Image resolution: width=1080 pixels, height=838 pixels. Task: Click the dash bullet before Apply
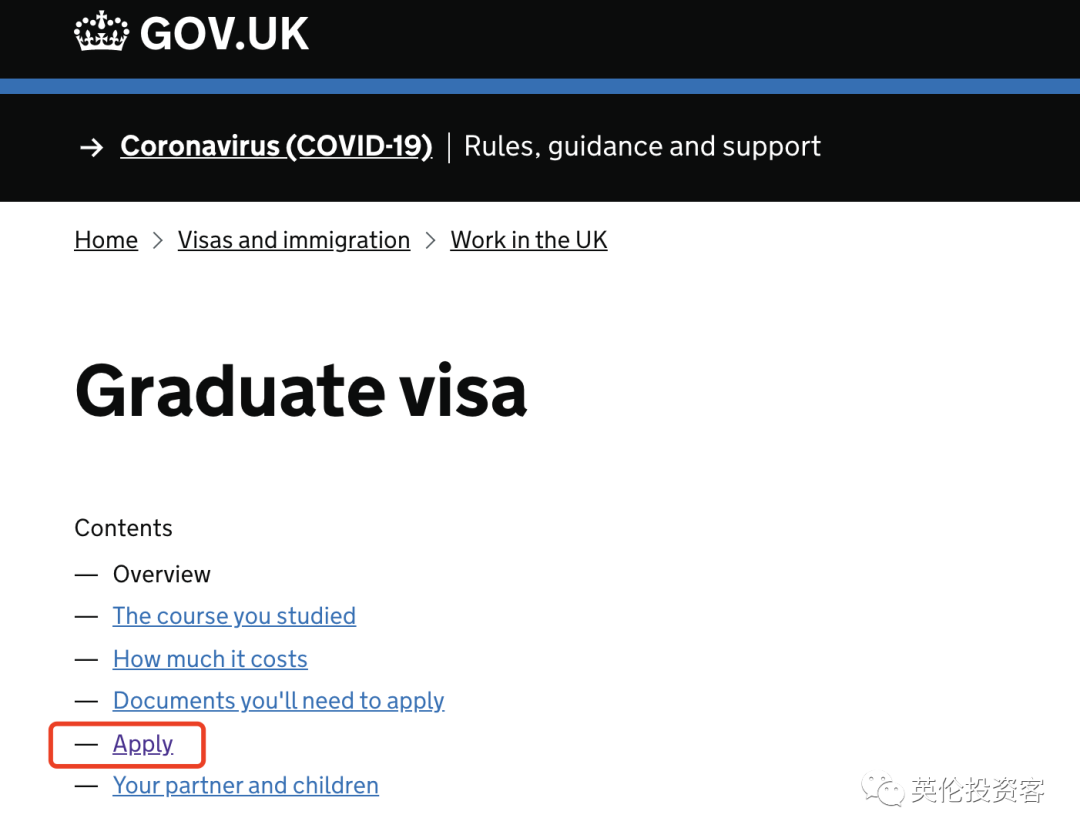(86, 744)
